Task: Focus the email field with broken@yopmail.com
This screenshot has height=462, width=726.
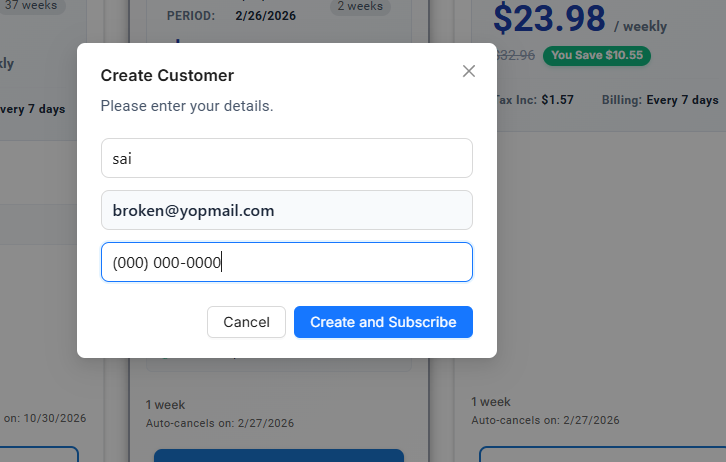Action: (286, 210)
